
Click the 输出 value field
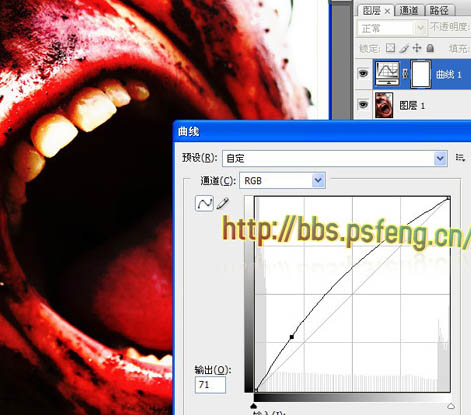210,385
